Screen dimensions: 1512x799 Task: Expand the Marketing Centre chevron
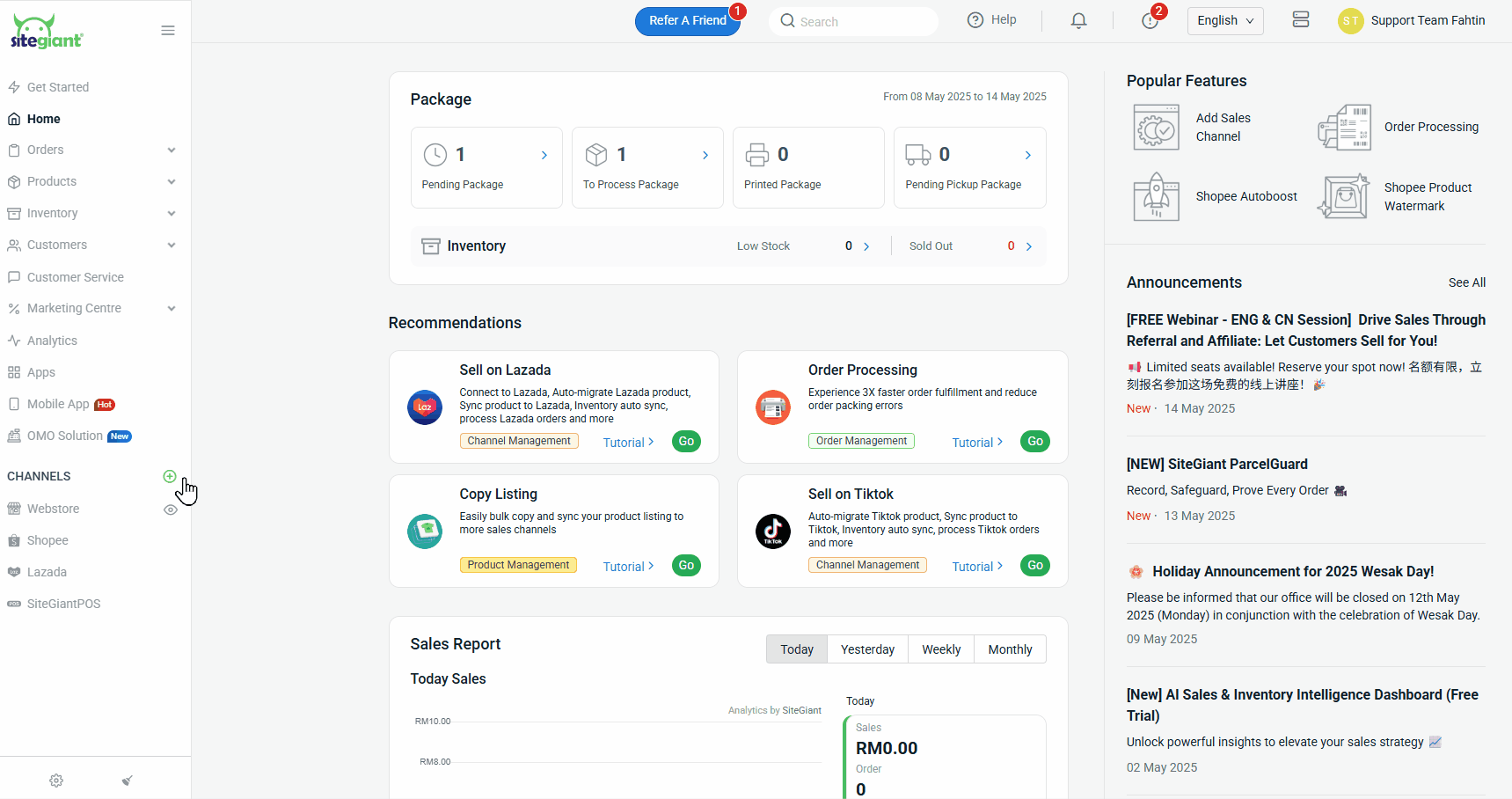pos(172,309)
